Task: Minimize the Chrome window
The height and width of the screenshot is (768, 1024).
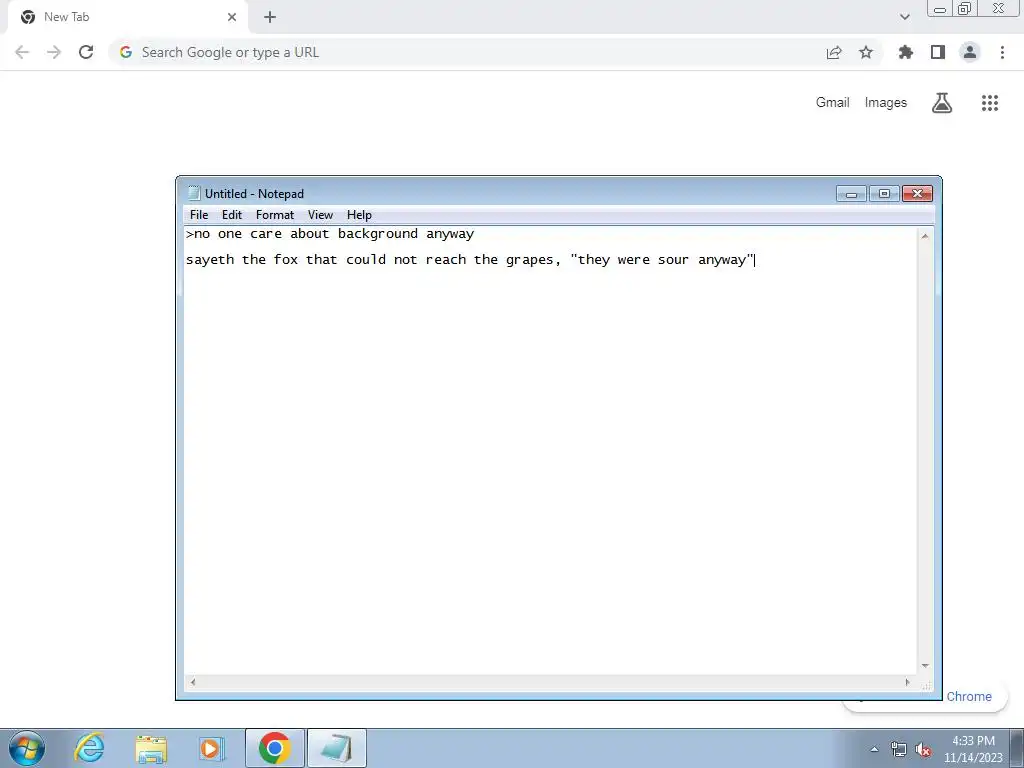Action: point(940,9)
